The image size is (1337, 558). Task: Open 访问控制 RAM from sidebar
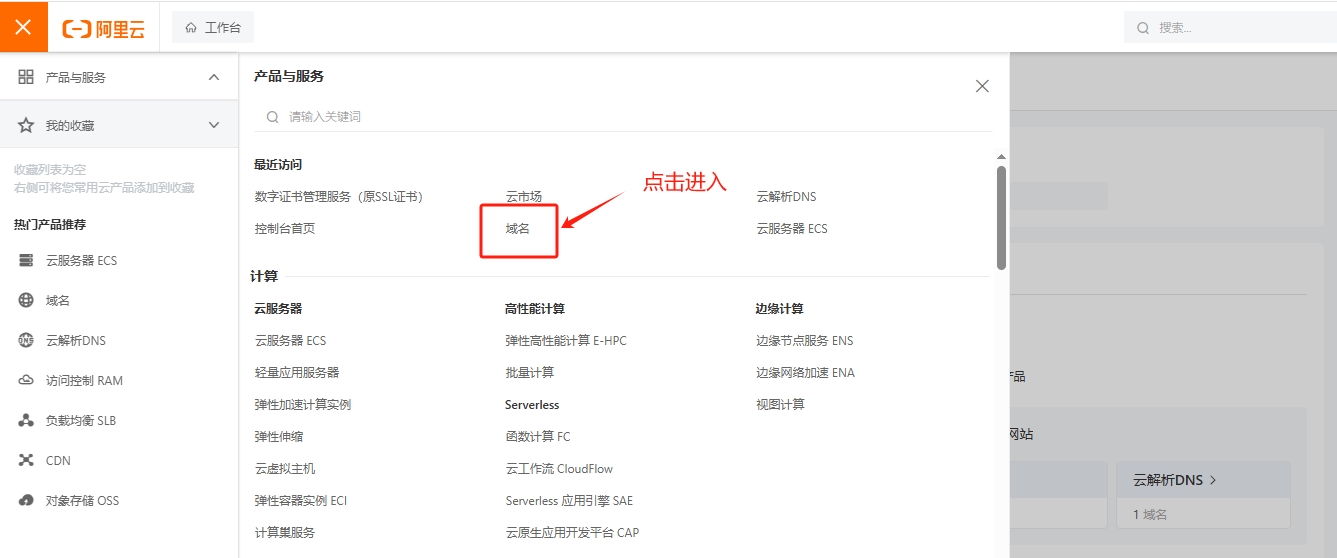point(84,380)
